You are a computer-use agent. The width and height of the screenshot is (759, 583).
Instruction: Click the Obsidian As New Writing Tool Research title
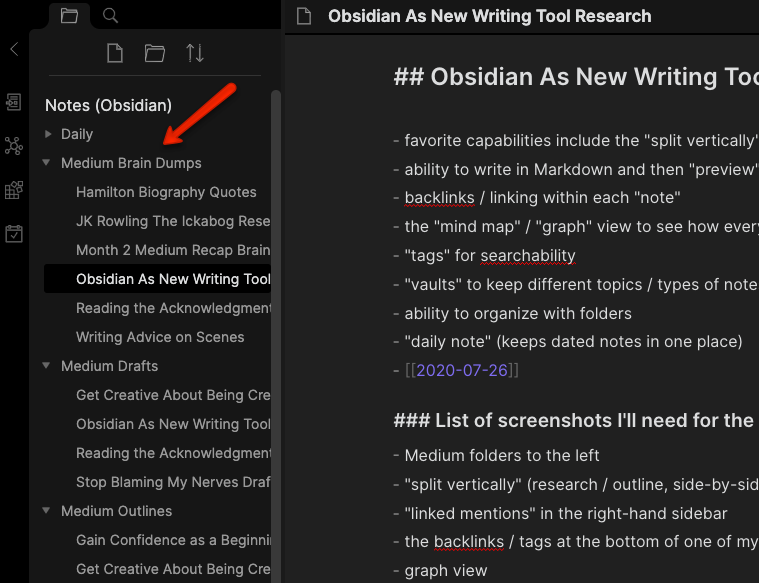(x=489, y=16)
